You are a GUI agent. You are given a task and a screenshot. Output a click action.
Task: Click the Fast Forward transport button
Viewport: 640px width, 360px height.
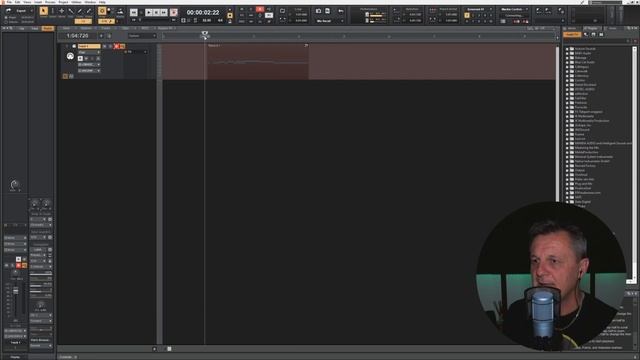pos(164,13)
